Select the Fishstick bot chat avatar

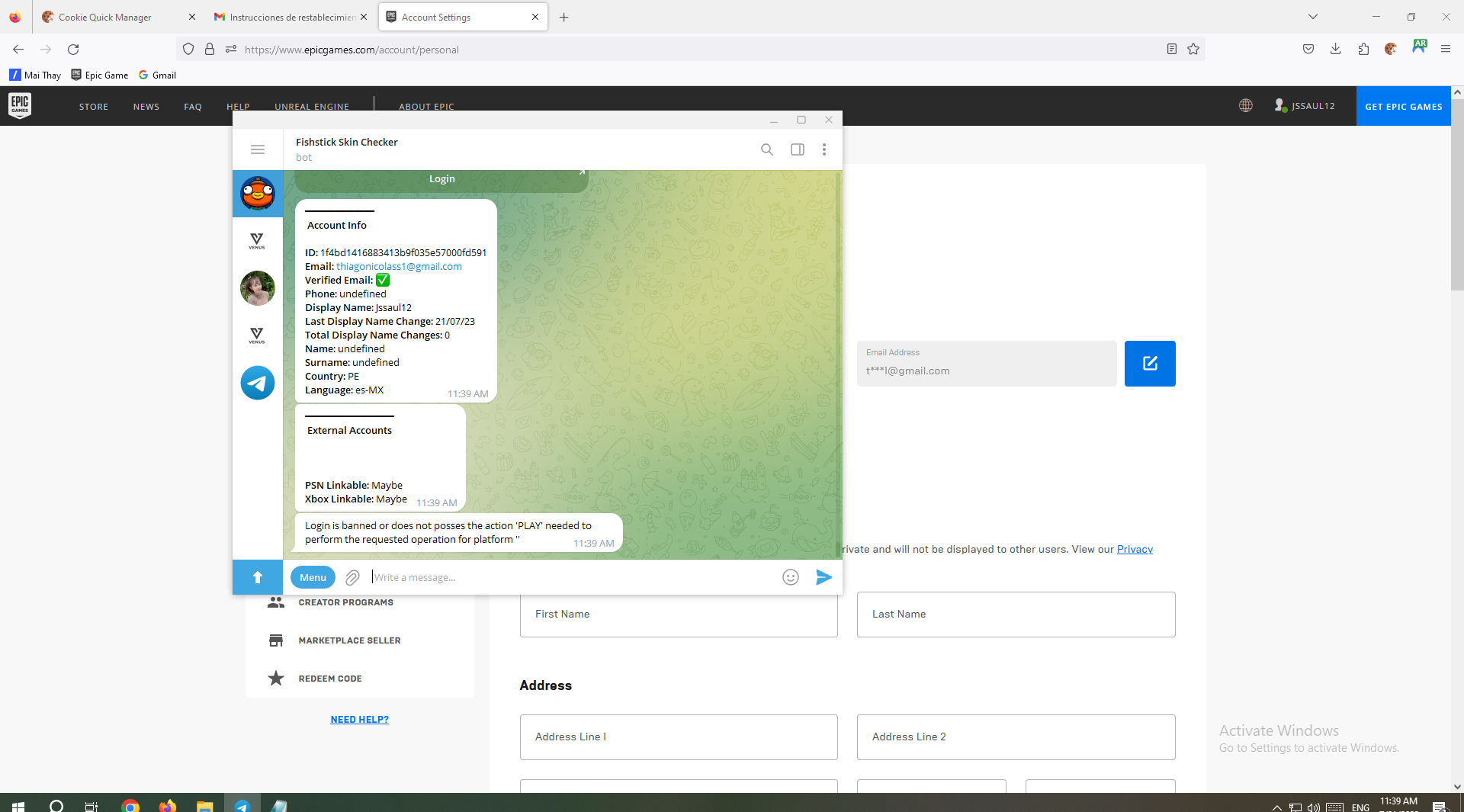pos(258,194)
